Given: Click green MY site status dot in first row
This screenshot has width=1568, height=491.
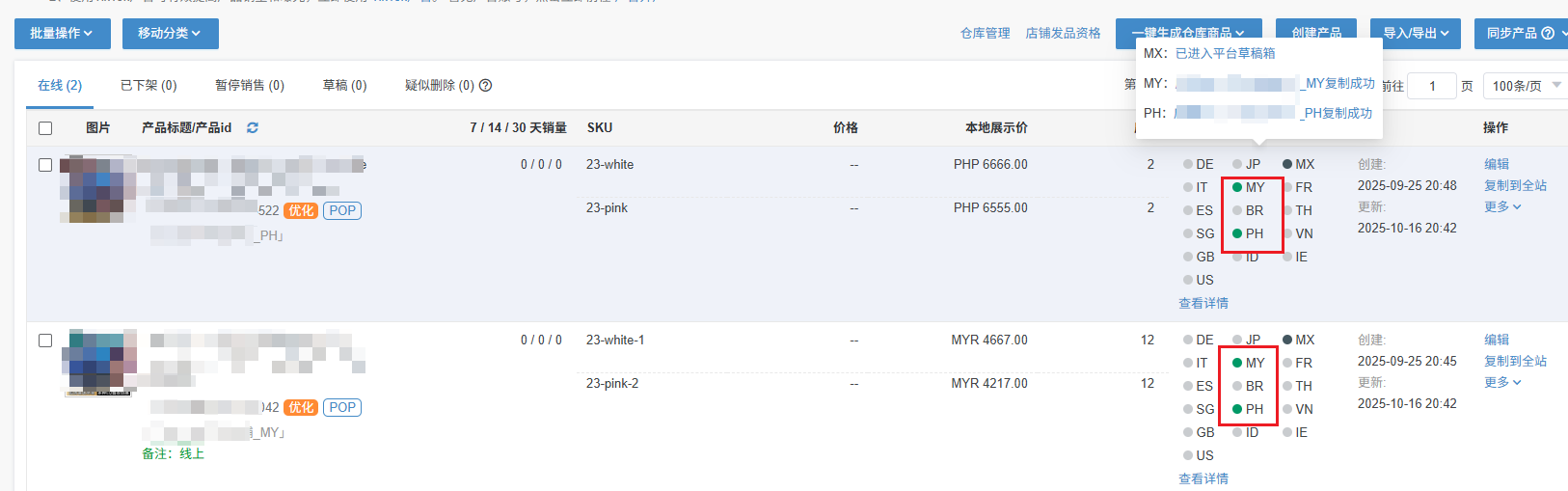Looking at the screenshot, I should [1237, 187].
